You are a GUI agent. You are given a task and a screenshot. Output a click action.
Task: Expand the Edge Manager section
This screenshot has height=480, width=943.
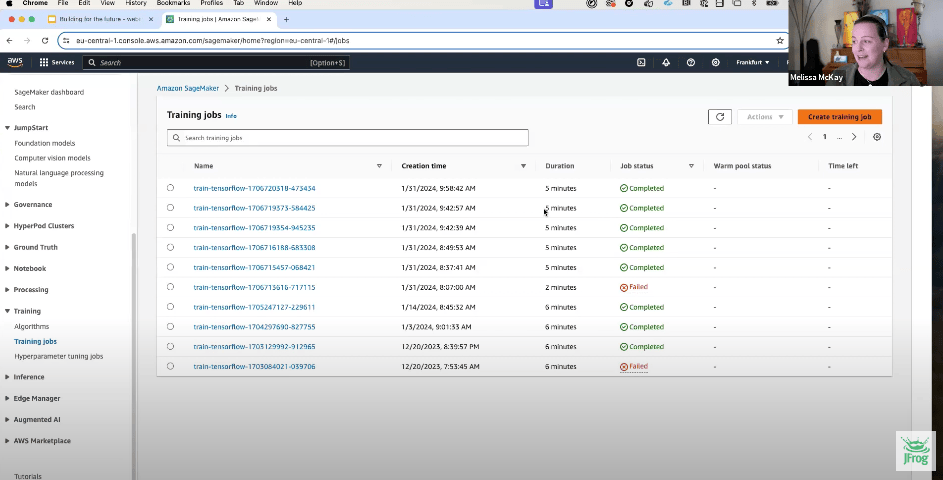pyautogui.click(x=7, y=398)
